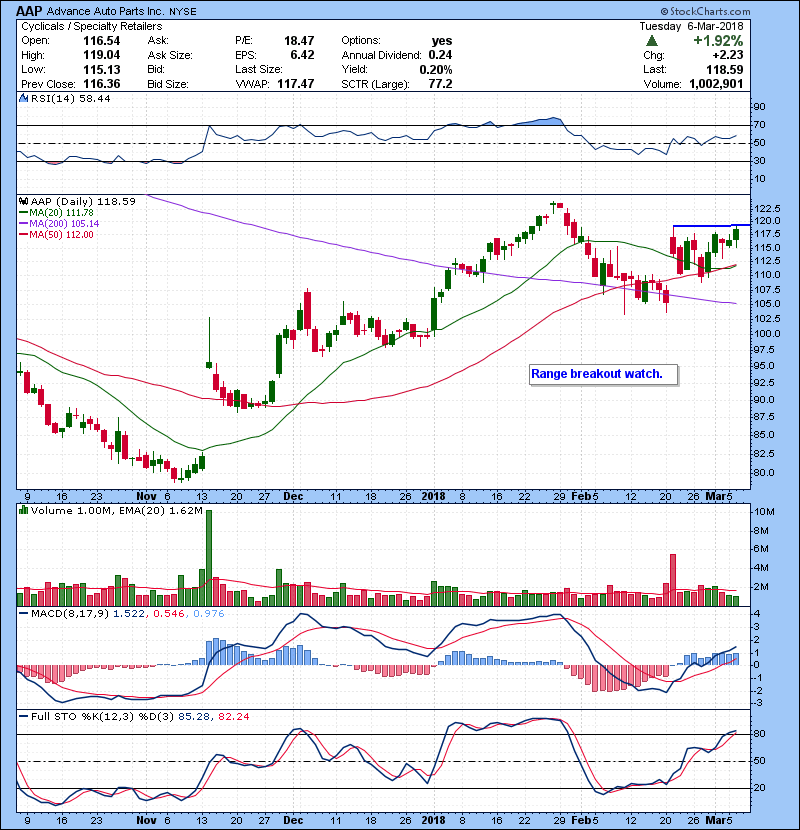This screenshot has width=800, height=830.
Task: Click the Yield value 0.20%
Action: tap(436, 69)
